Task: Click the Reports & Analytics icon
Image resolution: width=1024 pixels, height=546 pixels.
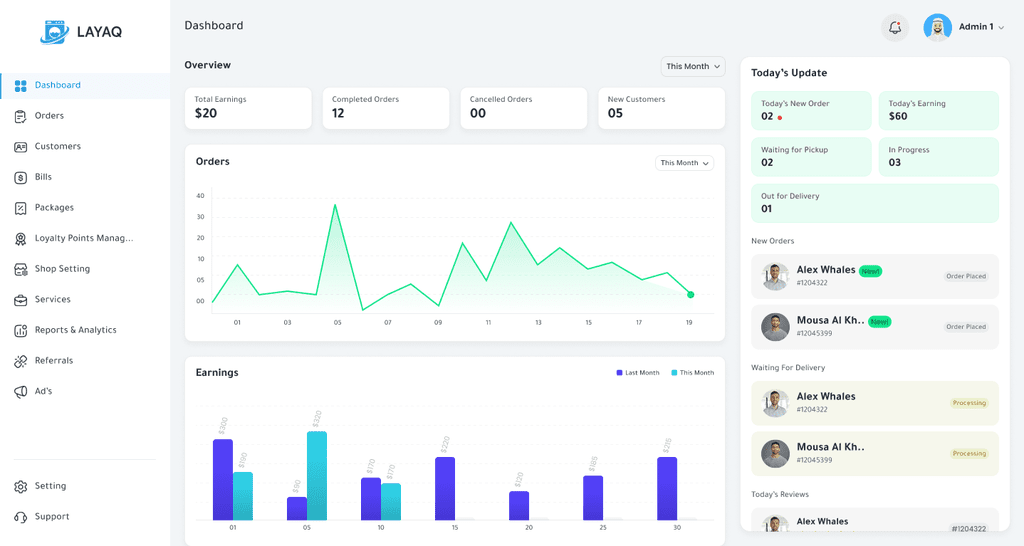Action: point(20,330)
